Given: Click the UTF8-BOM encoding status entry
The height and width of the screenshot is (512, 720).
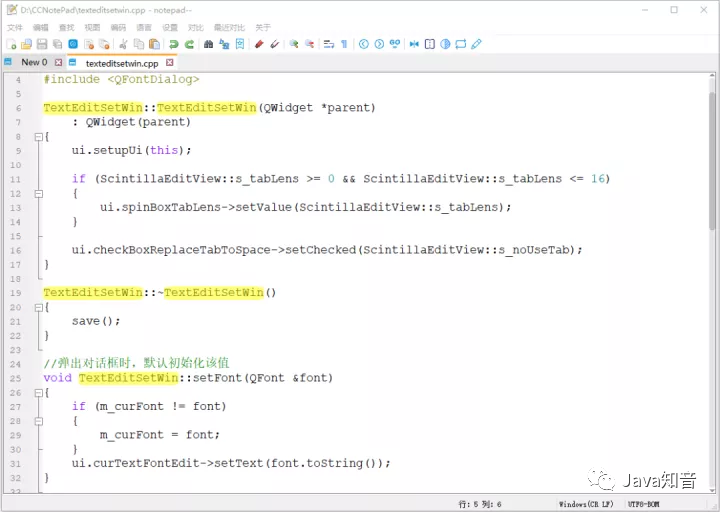Looking at the screenshot, I should (643, 504).
